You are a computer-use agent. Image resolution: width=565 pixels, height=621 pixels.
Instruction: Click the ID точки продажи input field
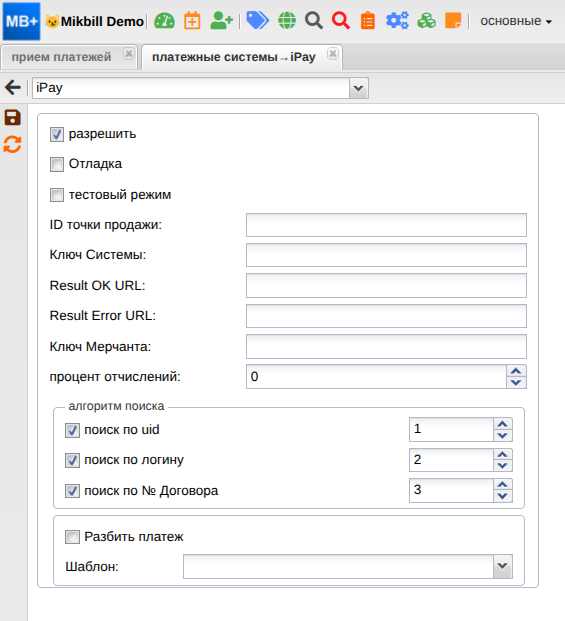click(x=386, y=225)
